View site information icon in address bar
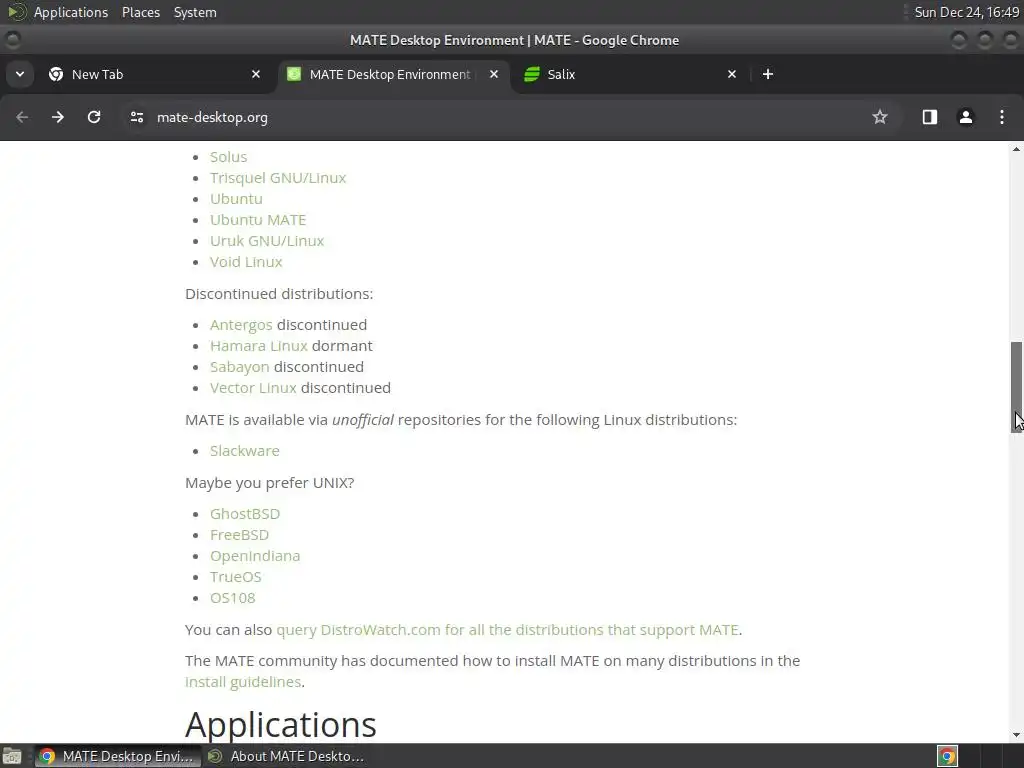Screen dimensions: 1024x768 (136, 117)
